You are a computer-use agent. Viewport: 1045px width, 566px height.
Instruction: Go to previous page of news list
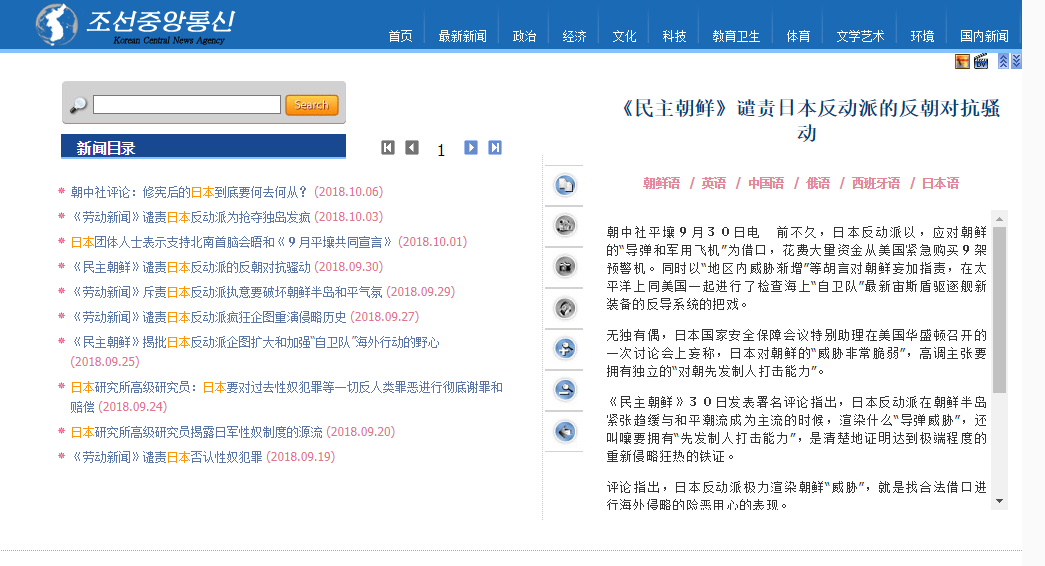coord(413,147)
